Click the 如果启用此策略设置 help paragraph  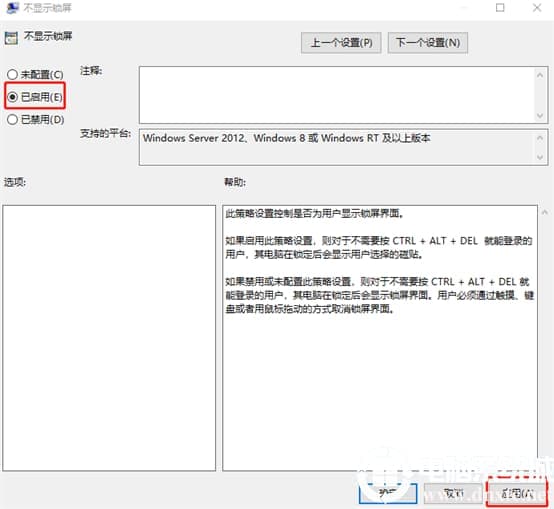[379, 247]
